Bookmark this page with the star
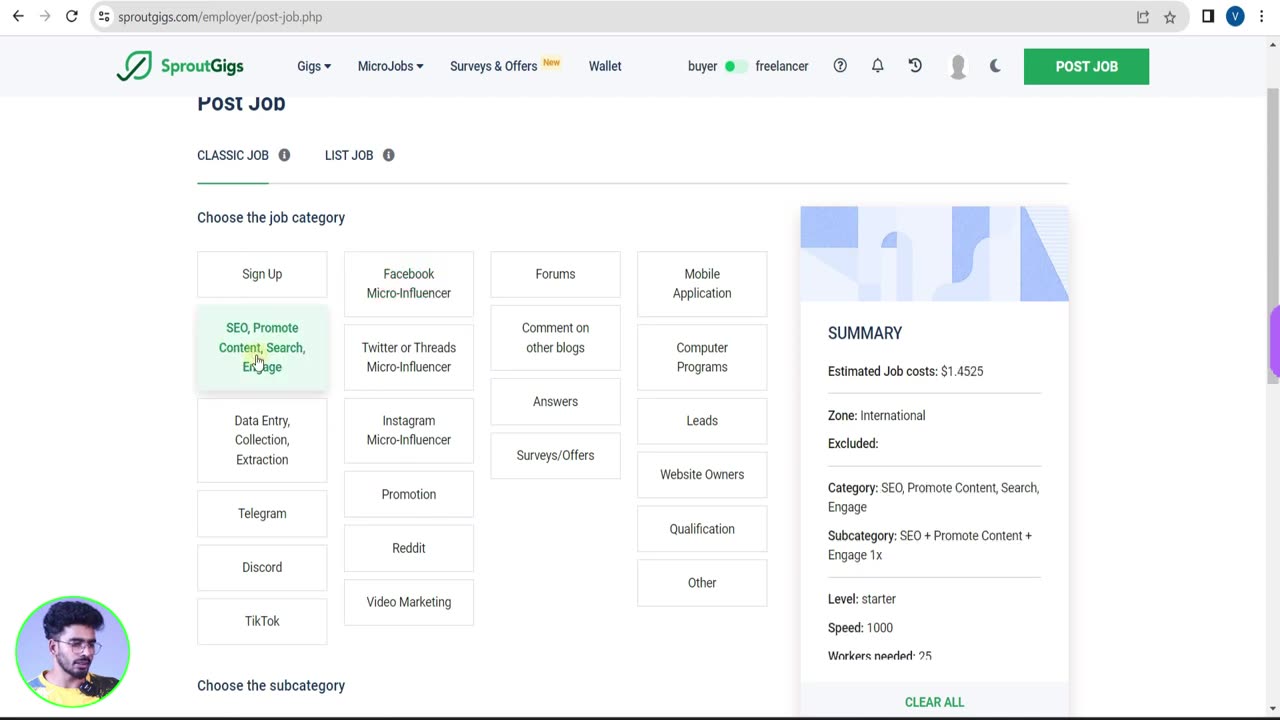This screenshot has height=720, width=1280. tap(1170, 17)
